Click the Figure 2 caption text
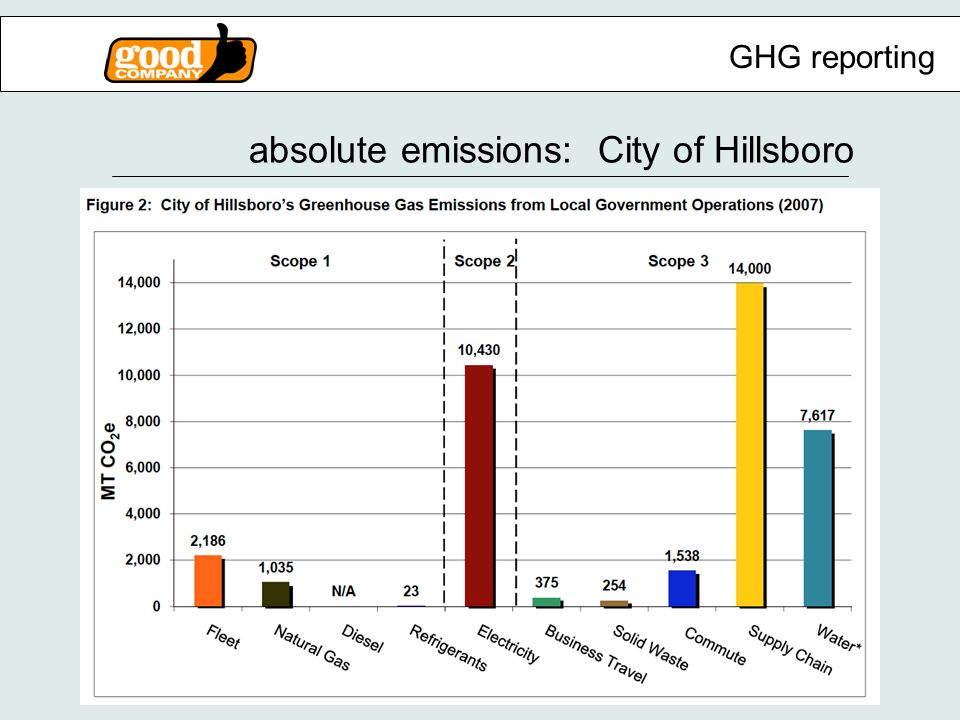The image size is (960, 720). point(454,204)
